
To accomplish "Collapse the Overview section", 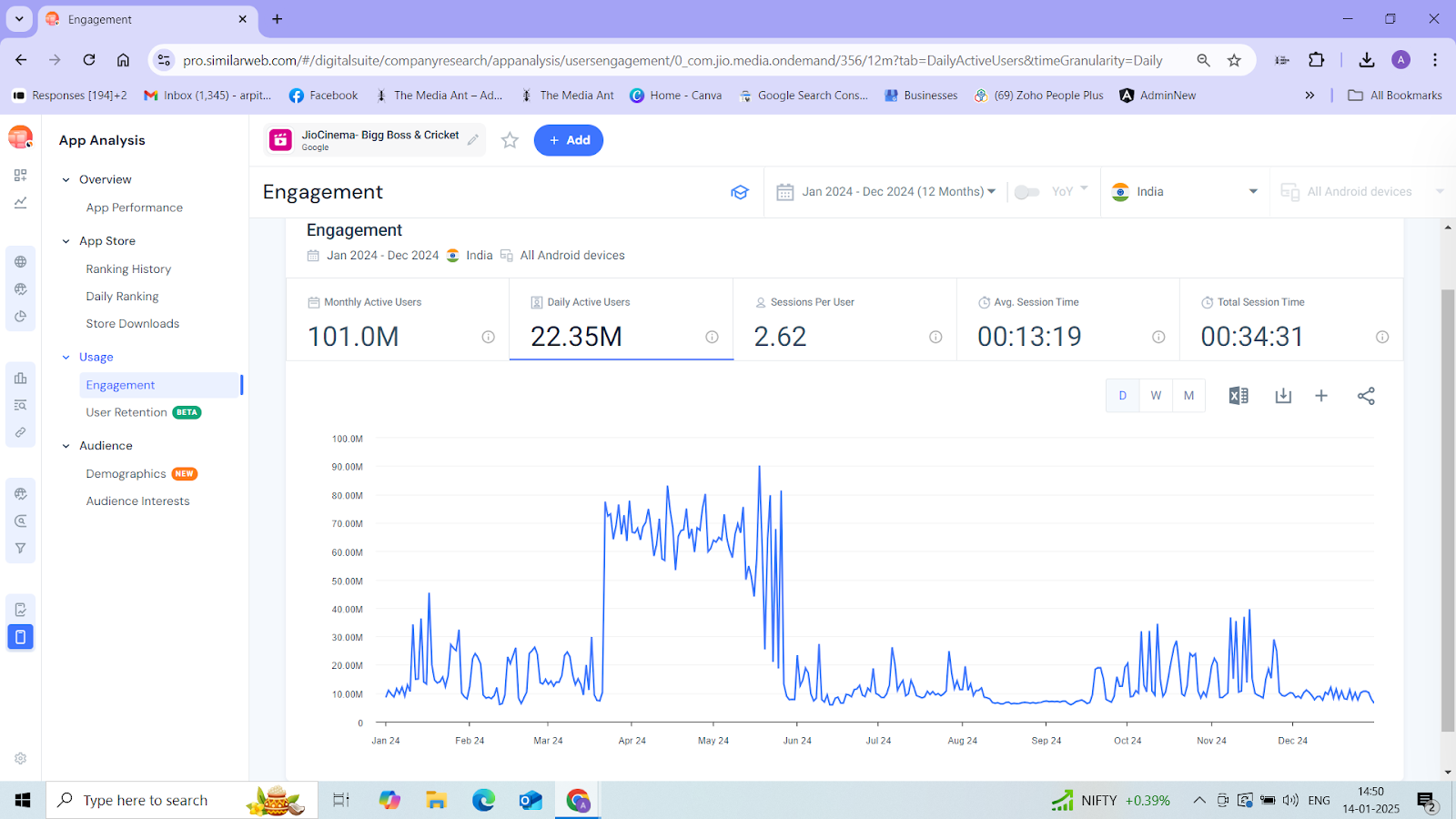I will point(66,180).
